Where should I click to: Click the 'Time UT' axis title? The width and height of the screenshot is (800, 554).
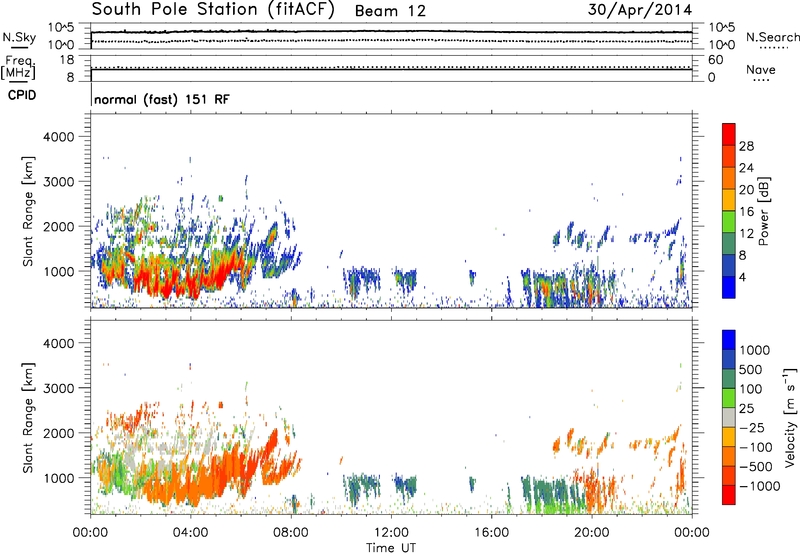coord(391,548)
